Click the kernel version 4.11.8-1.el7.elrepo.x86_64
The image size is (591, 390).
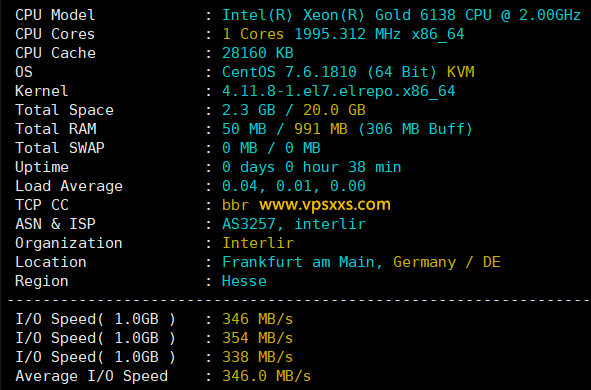(x=338, y=91)
